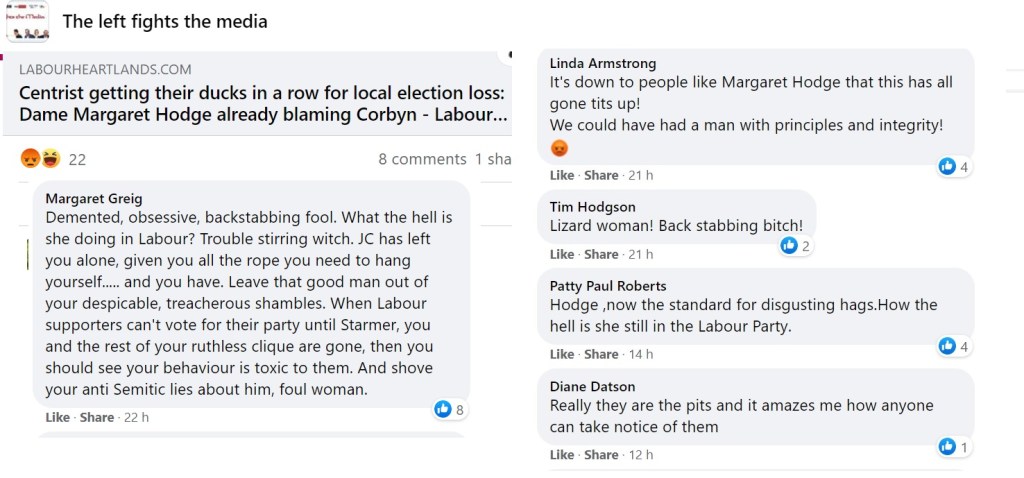The image size is (1024, 478).
Task: Open Margaret Greig's profile name
Action: [x=94, y=199]
